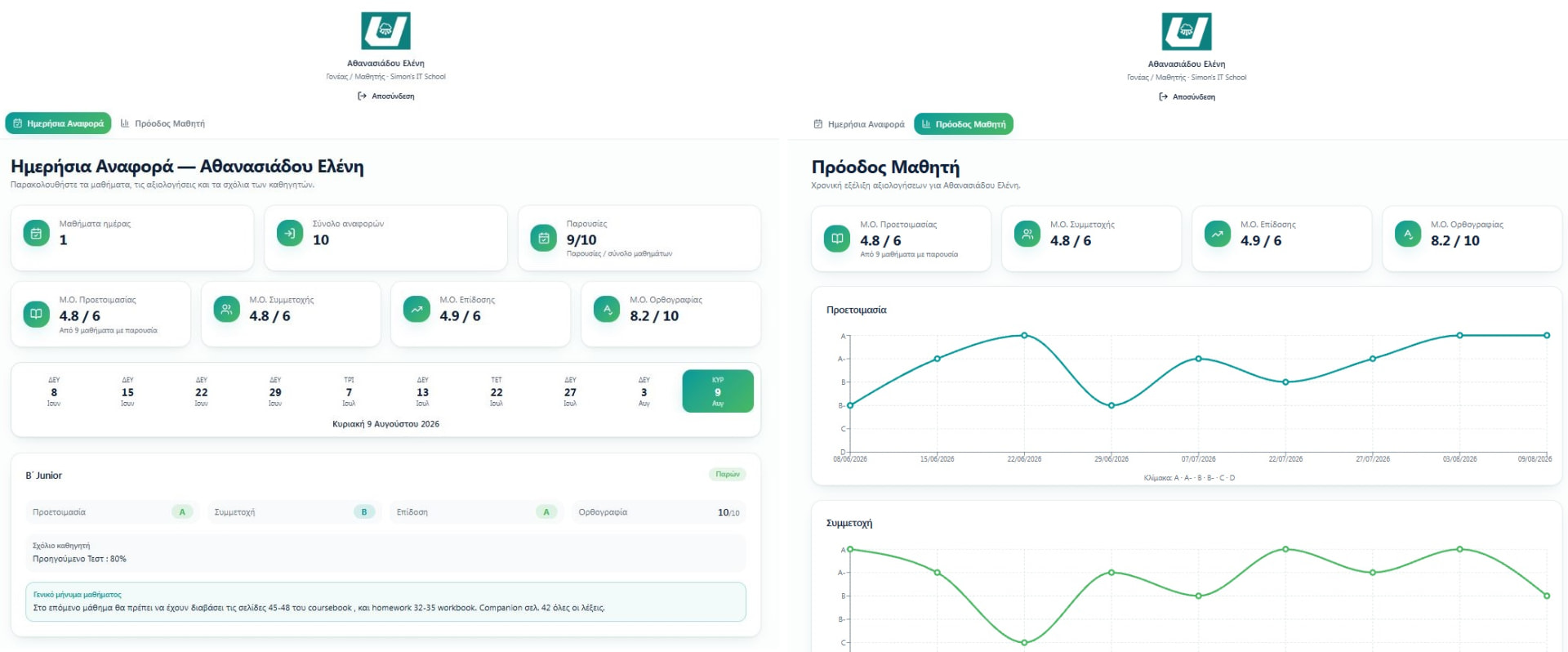Image resolution: width=1568 pixels, height=652 pixels.
Task: Click the book icon of Μ.Ο. Προετοιμασίας in daily report
Action: tap(36, 314)
